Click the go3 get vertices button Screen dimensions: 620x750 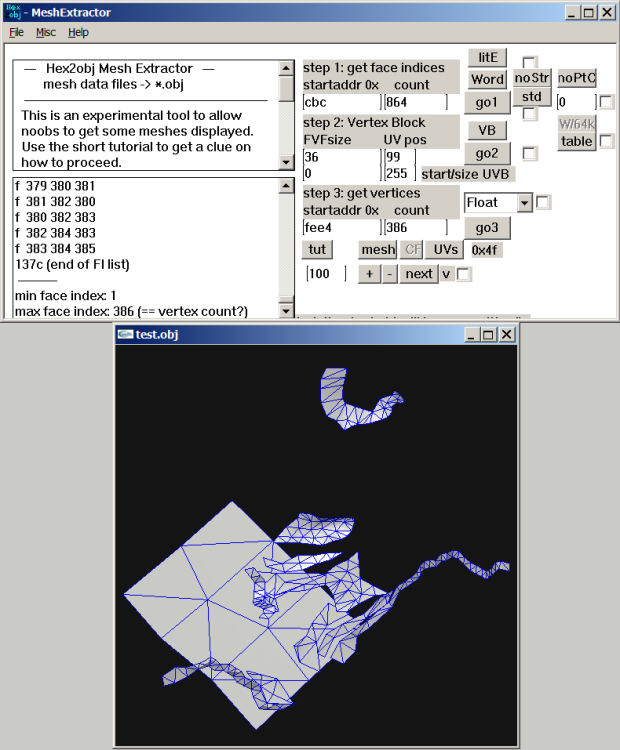click(x=487, y=228)
